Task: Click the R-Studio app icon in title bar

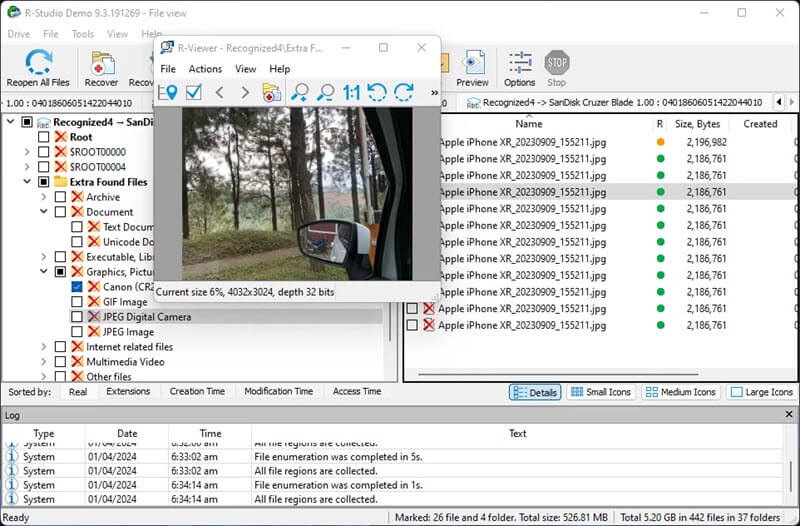Action: point(13,12)
